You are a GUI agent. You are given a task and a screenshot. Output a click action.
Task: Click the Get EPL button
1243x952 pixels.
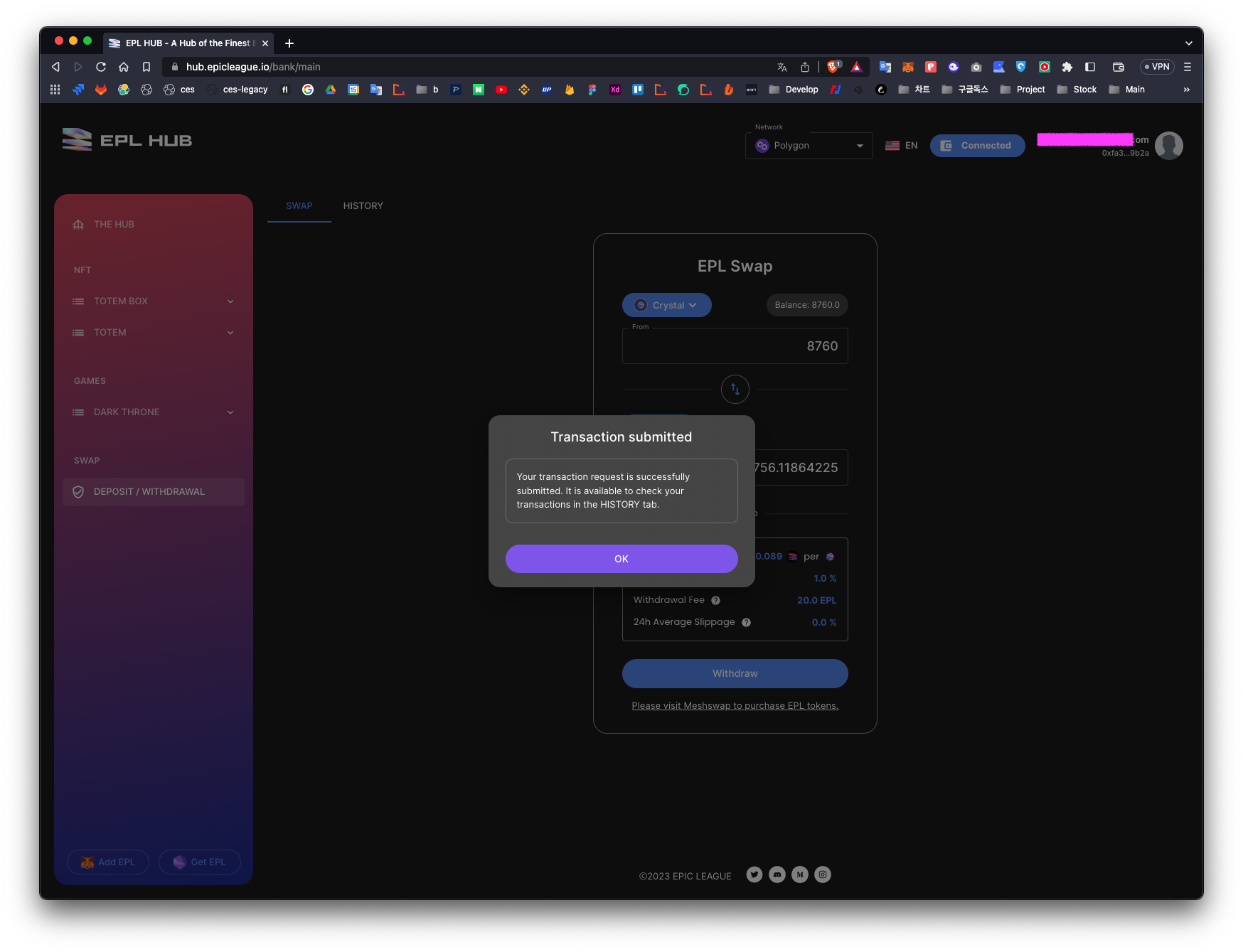[x=200, y=862]
